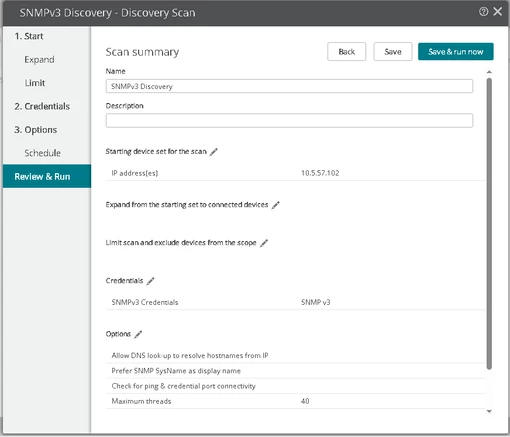Go to step 1. Start
This screenshot has height=437, width=510.
(x=29, y=36)
